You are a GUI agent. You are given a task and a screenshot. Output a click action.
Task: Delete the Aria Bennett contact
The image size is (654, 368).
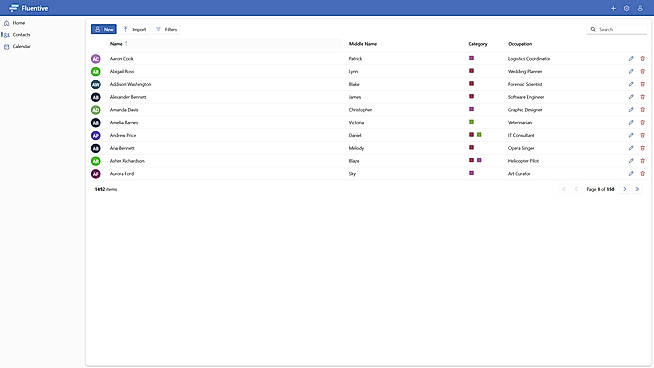(642, 148)
